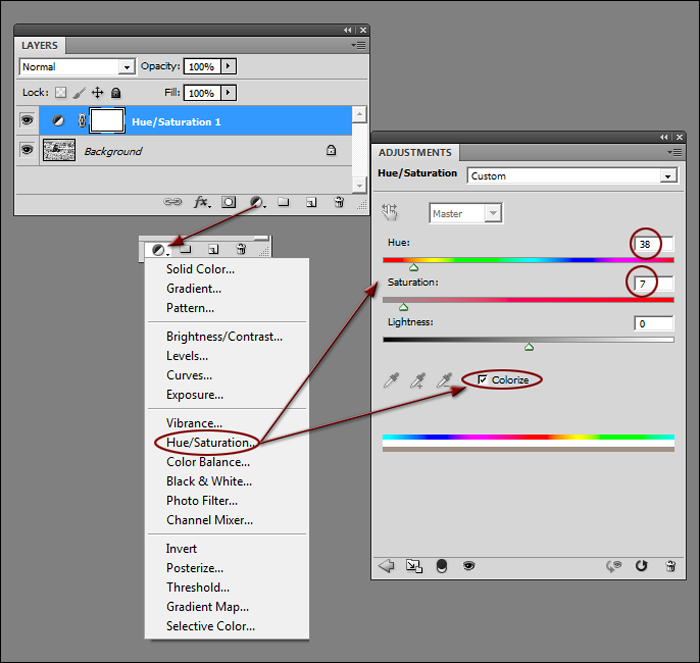Open Fill slider arrow
This screenshot has height=663, width=700.
228,93
